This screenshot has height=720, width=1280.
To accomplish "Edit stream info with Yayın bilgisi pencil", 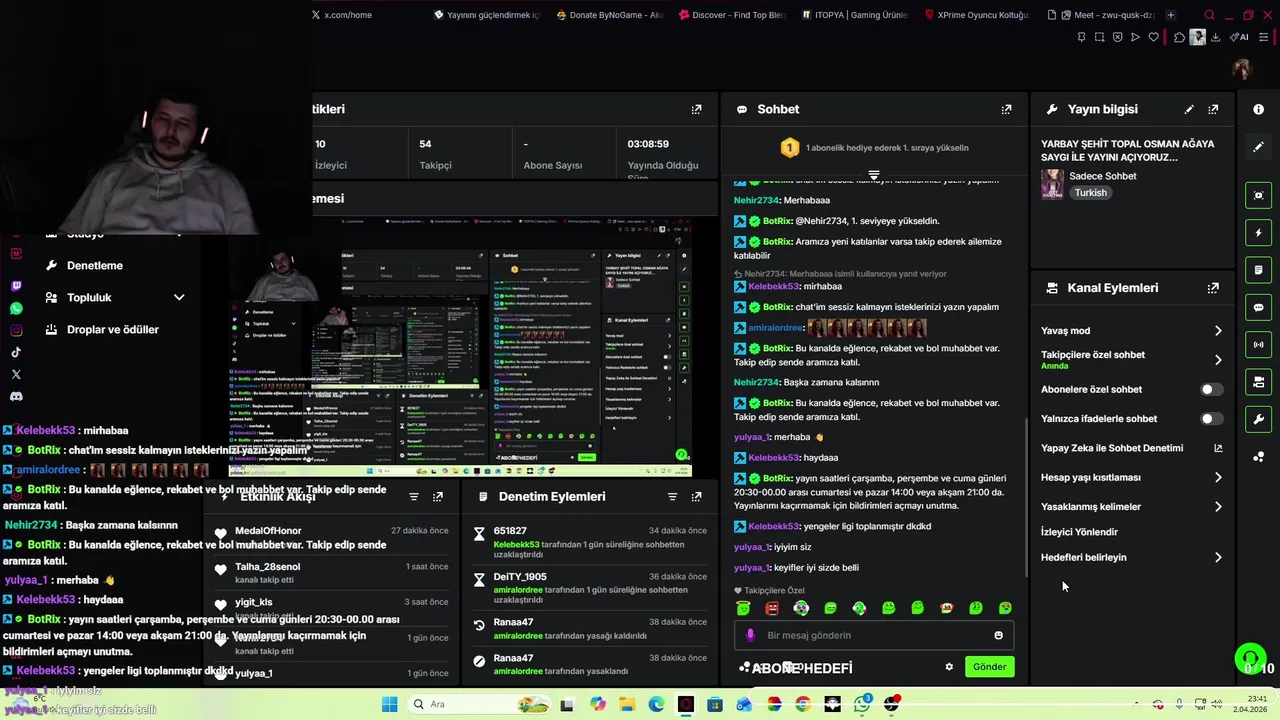I will point(1189,109).
